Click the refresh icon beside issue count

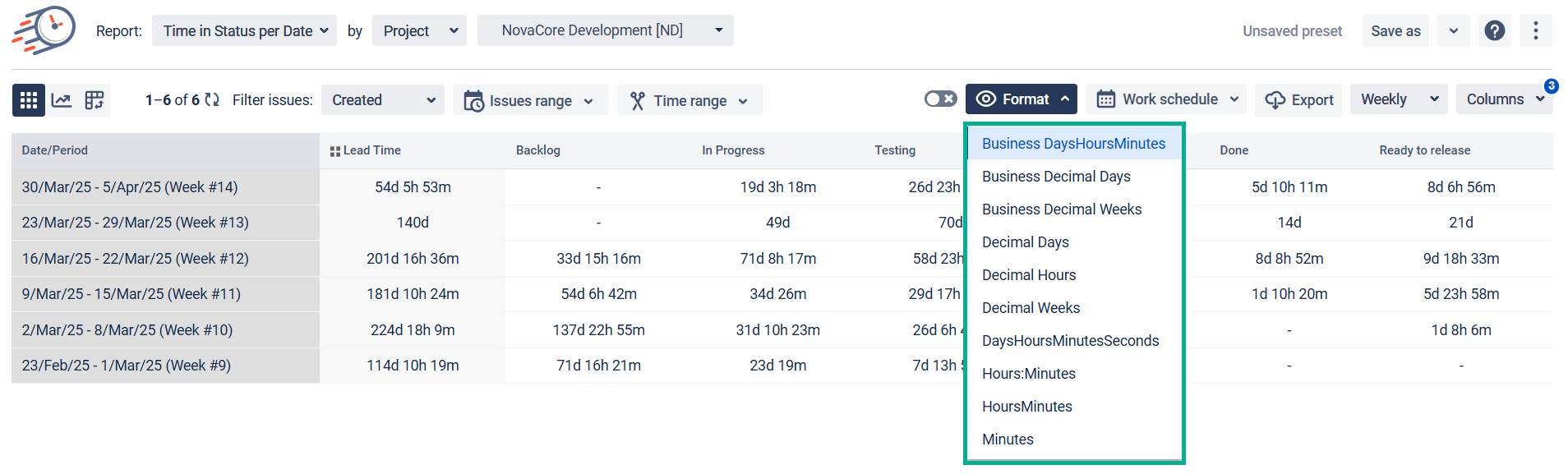tap(212, 100)
